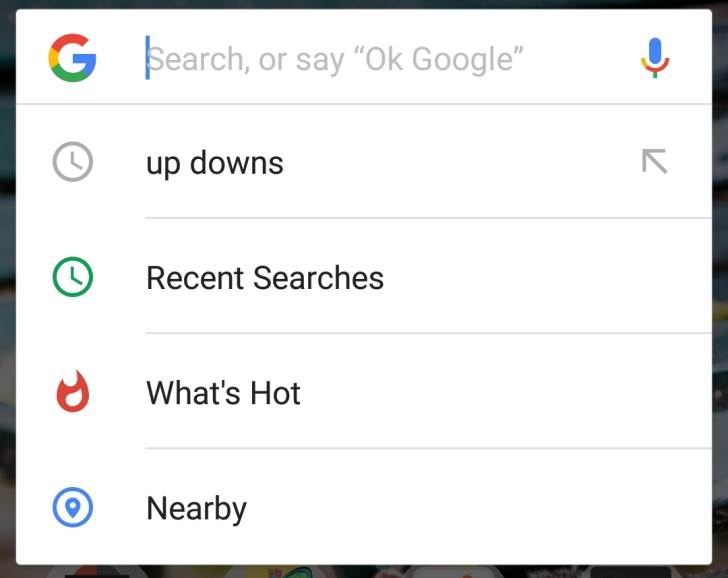
Task: Tap the green clock Recent Searches icon
Action: tap(72, 277)
